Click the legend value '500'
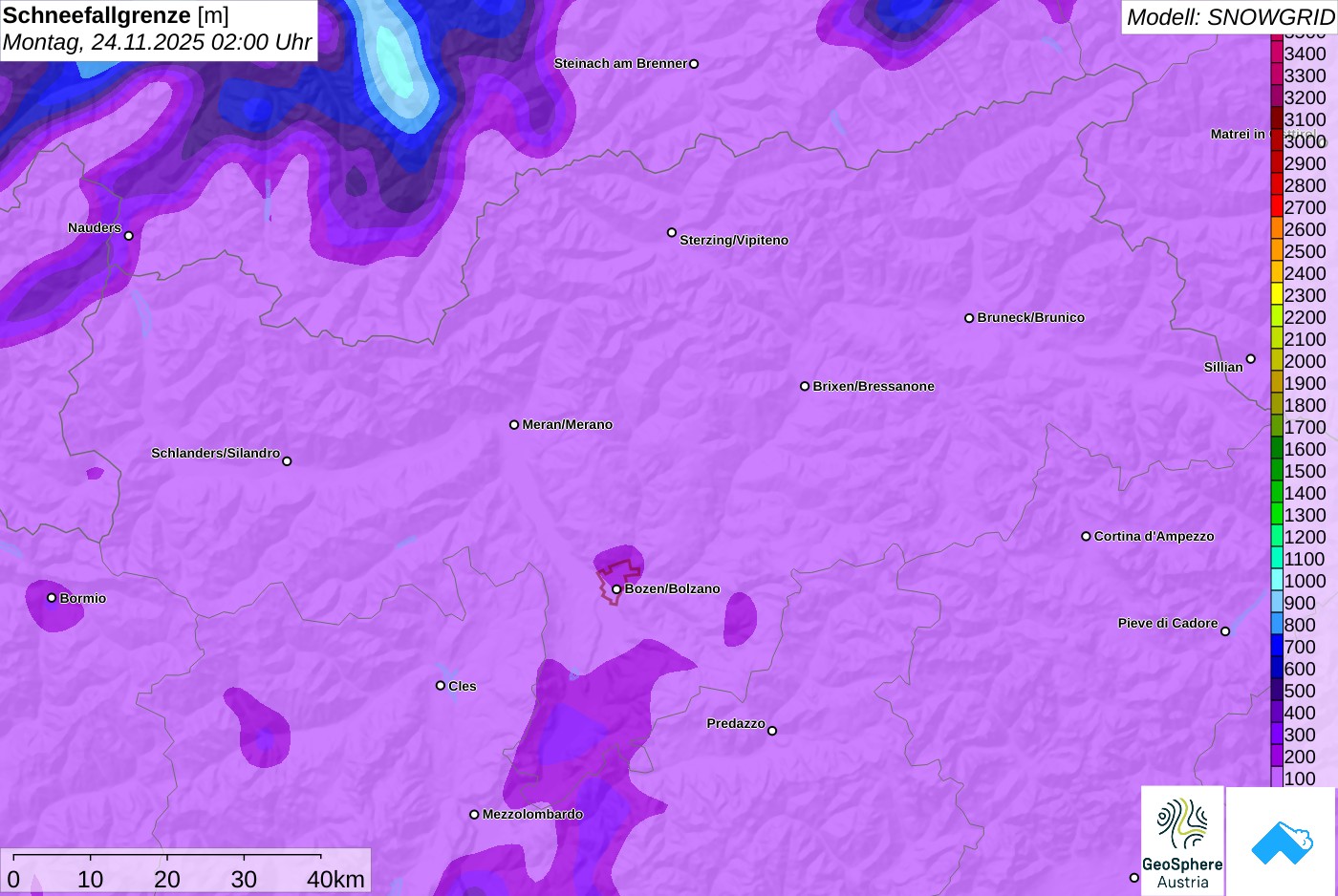Image resolution: width=1338 pixels, height=896 pixels. [x=1300, y=691]
